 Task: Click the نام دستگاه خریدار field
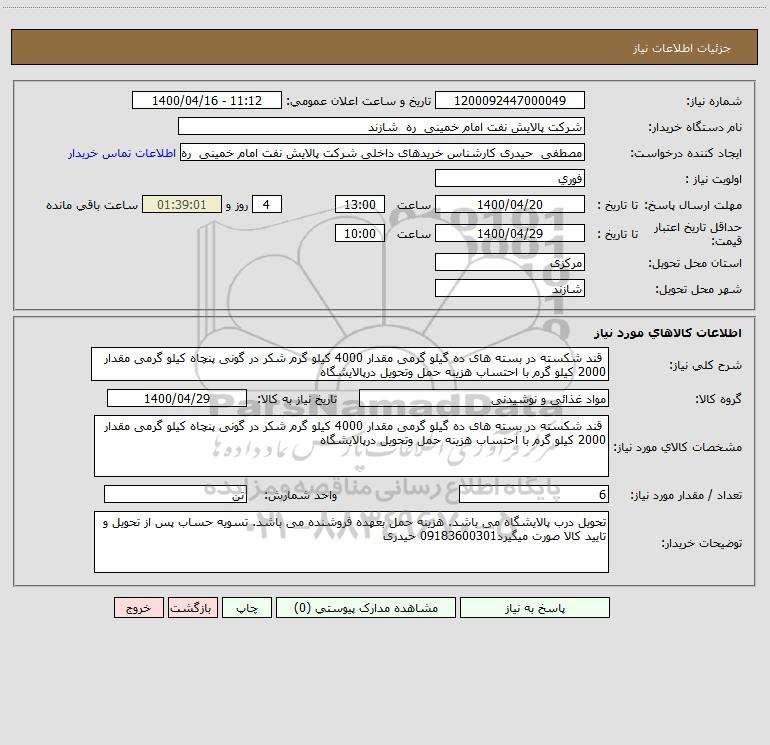381,126
